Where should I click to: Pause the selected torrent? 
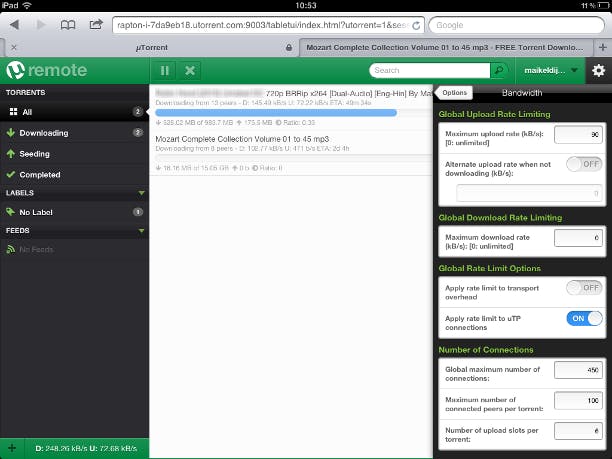[x=165, y=71]
